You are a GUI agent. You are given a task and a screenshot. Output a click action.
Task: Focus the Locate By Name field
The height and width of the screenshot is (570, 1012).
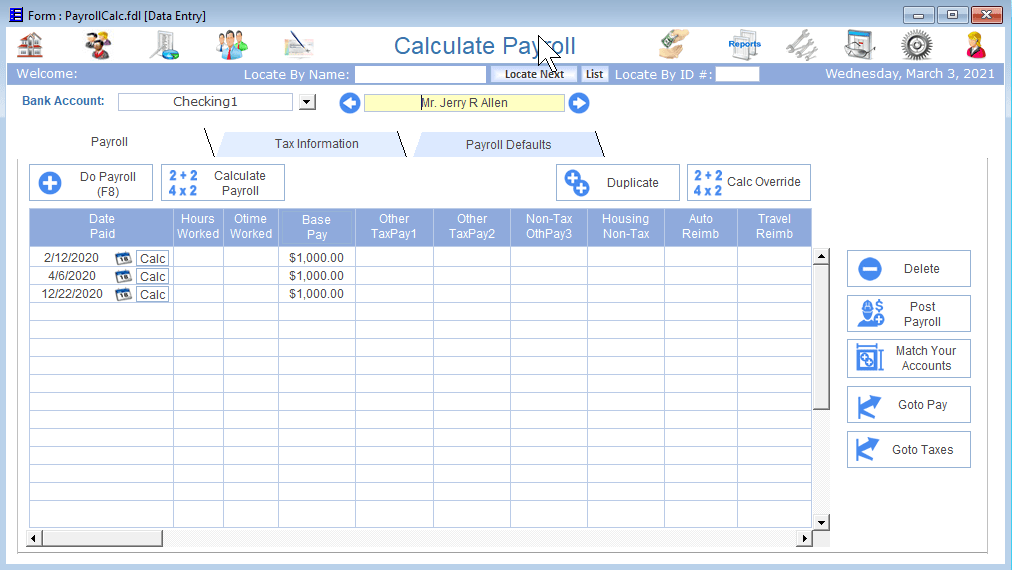point(420,74)
